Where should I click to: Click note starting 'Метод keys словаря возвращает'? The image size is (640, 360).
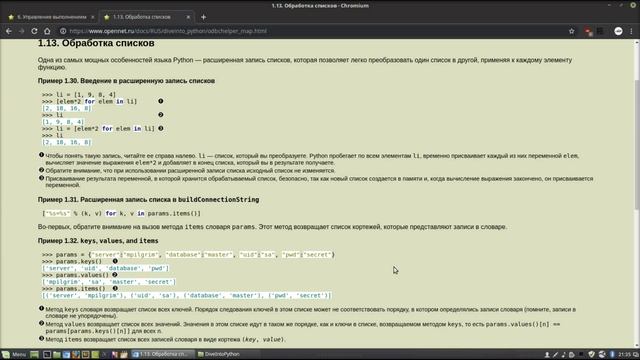311,312
